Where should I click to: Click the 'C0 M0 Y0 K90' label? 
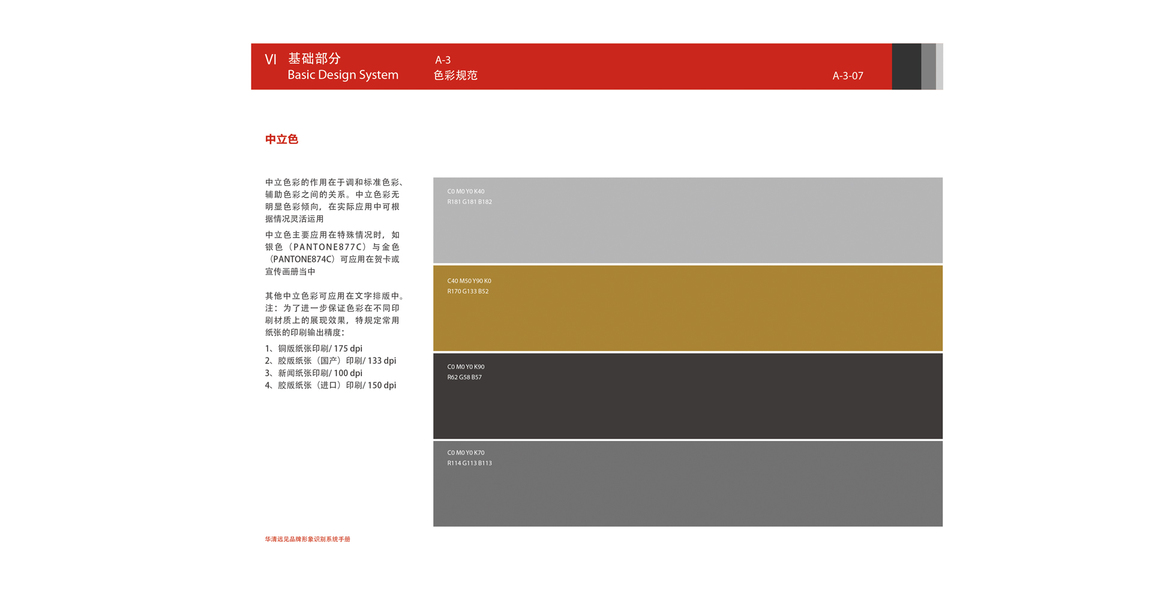466,366
